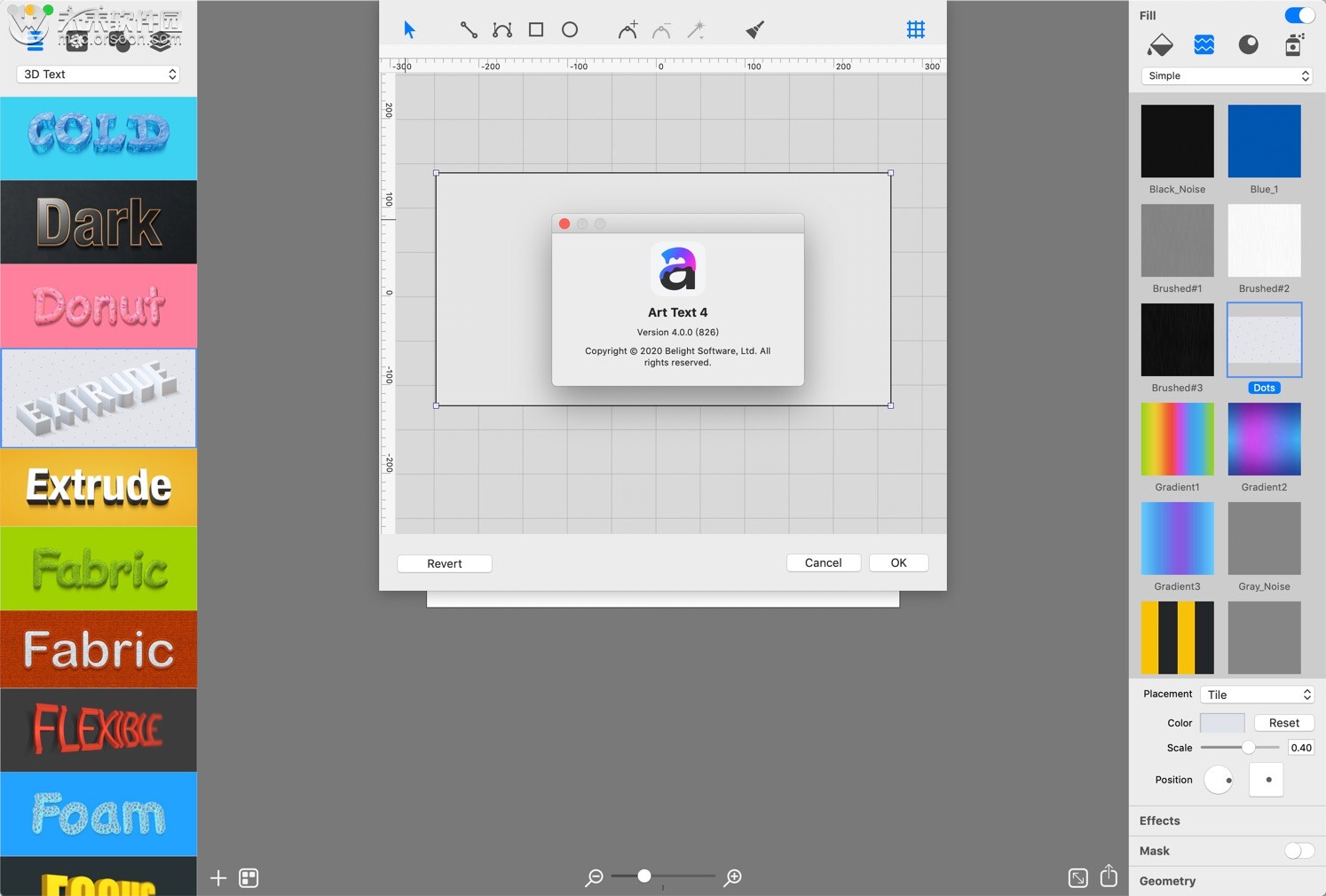Screen dimensions: 1326x896
Task: Select the Gradient2 texture
Action: click(1264, 439)
